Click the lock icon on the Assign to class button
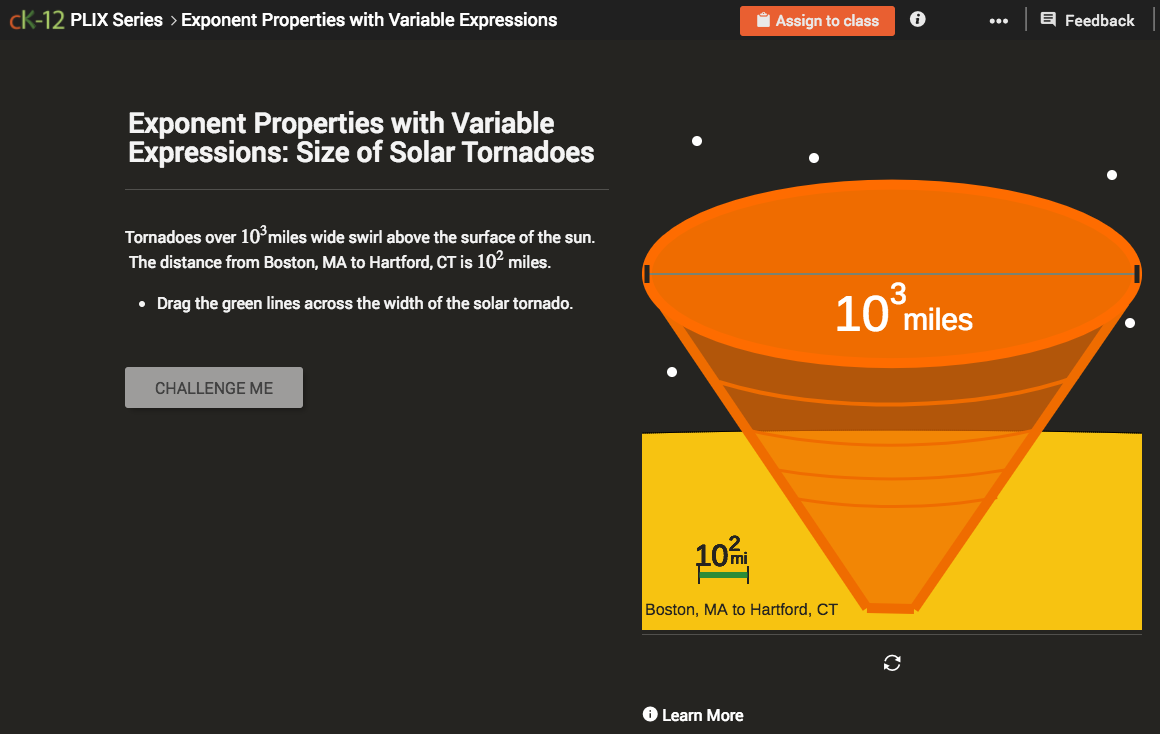This screenshot has width=1160, height=734. 761,19
